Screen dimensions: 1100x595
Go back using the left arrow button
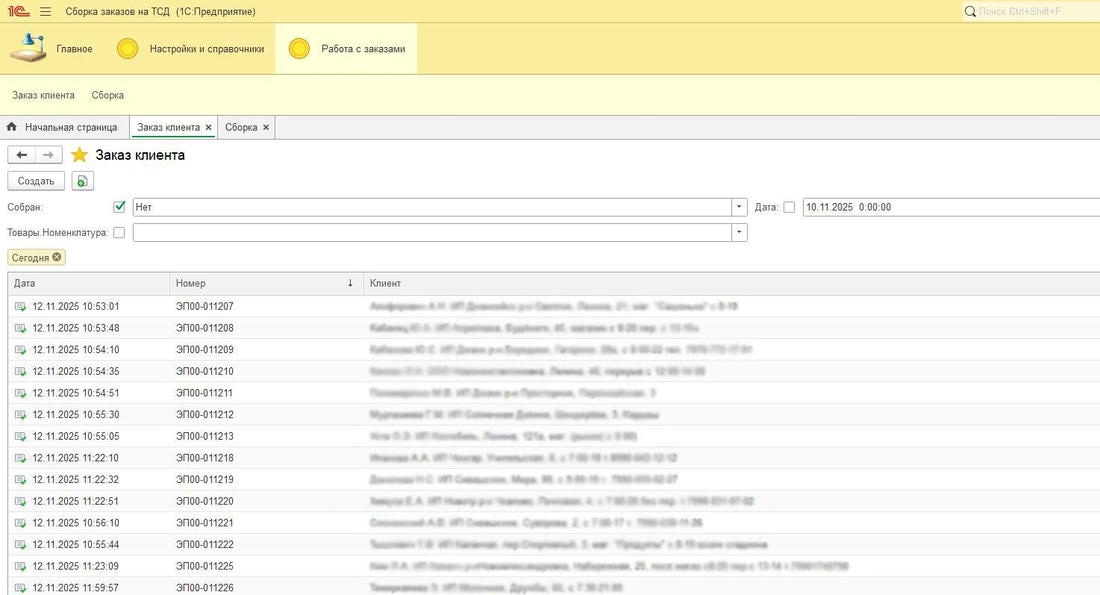pos(21,155)
